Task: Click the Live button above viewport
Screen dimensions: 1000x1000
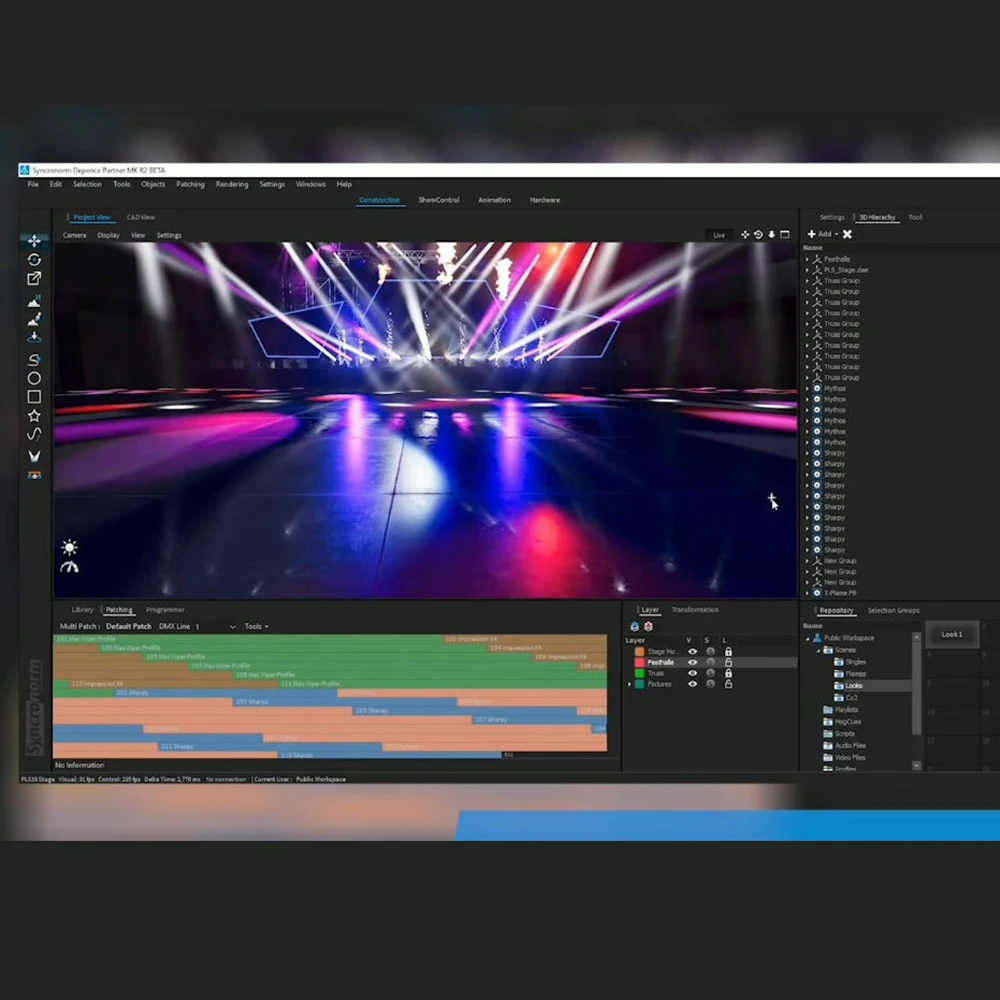Action: click(x=718, y=235)
